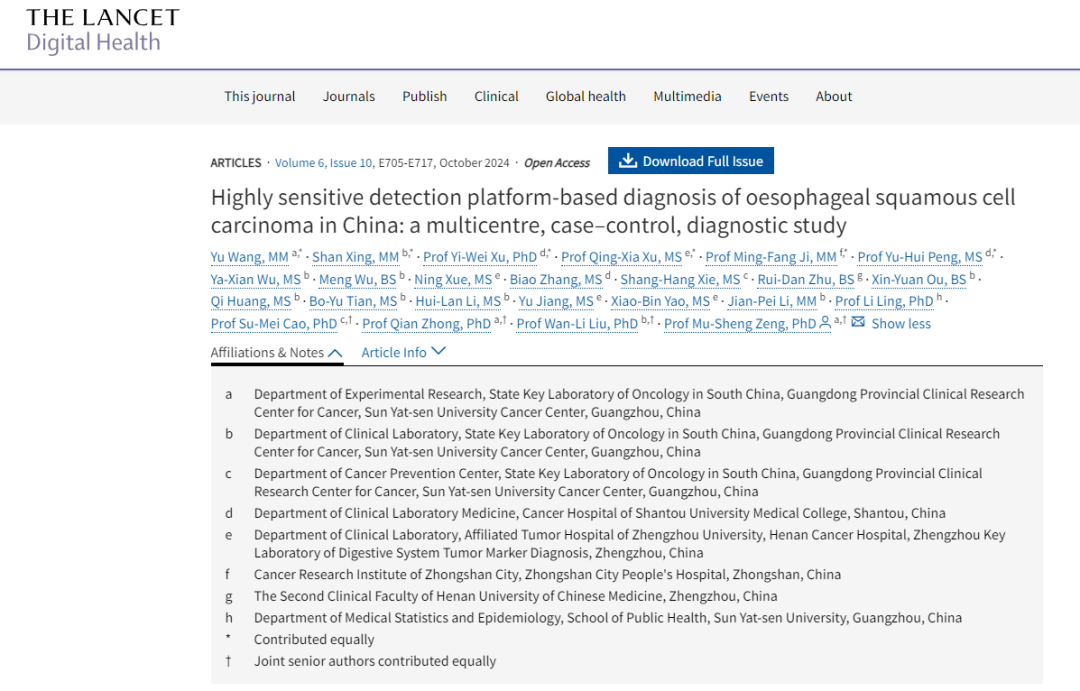Click the ARTICLES section label
This screenshot has height=691, width=1080.
236,163
